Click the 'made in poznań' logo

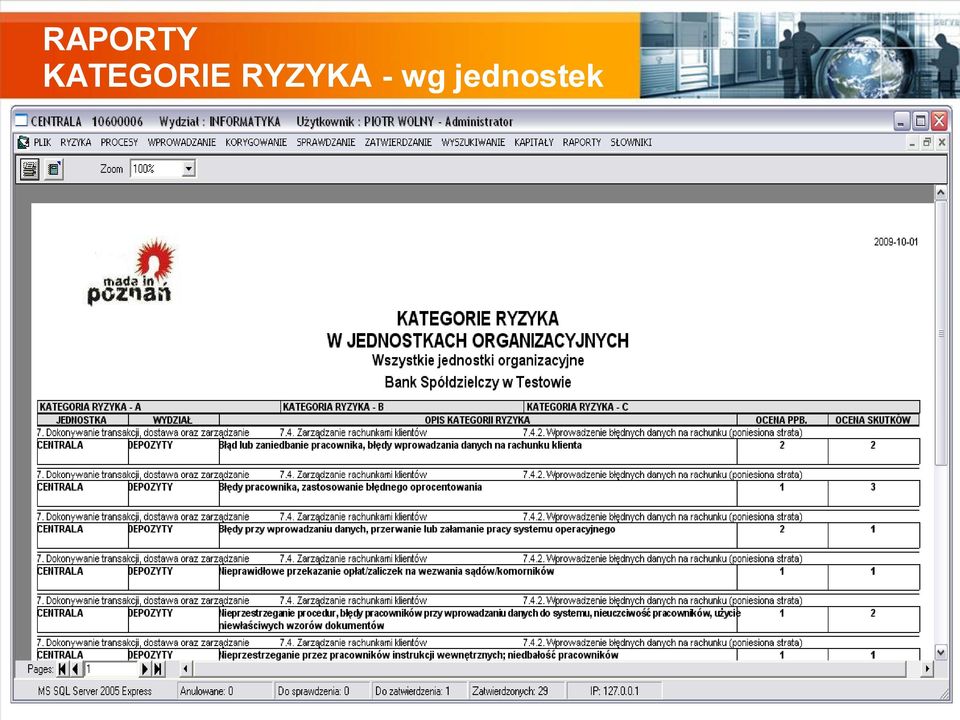click(132, 272)
